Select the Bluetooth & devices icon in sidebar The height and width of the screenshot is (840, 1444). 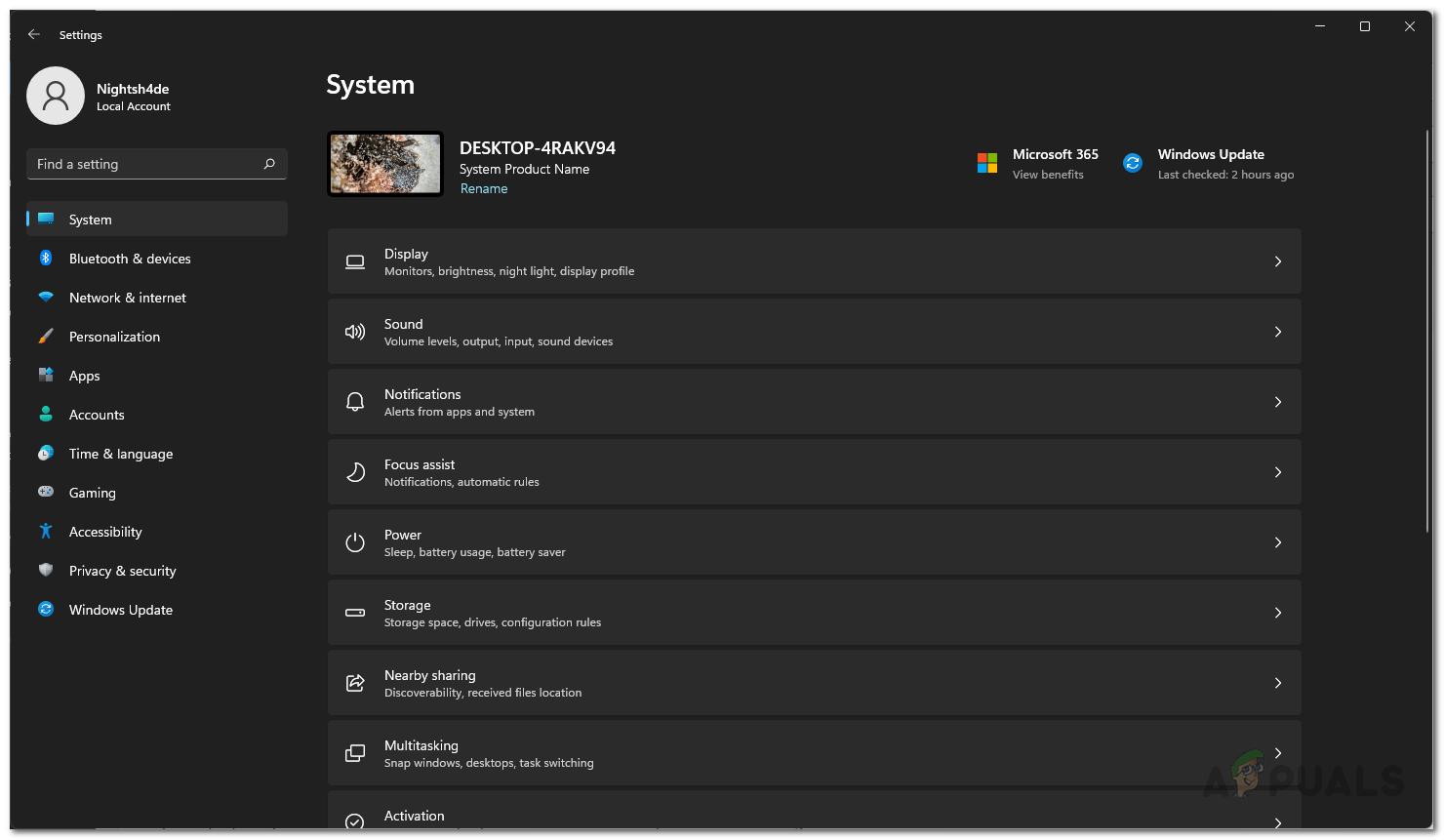point(46,258)
